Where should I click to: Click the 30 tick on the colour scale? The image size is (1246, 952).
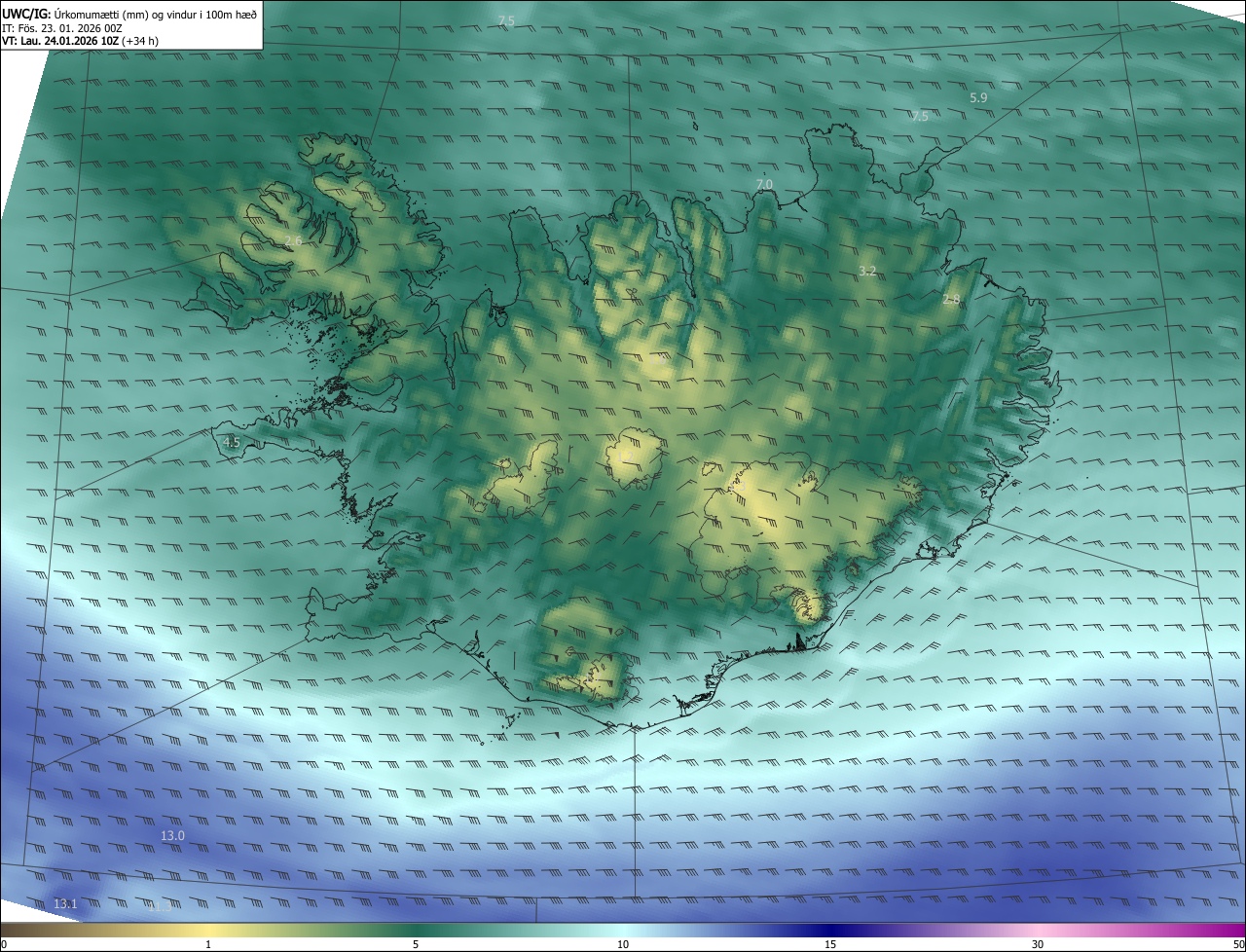1038,944
